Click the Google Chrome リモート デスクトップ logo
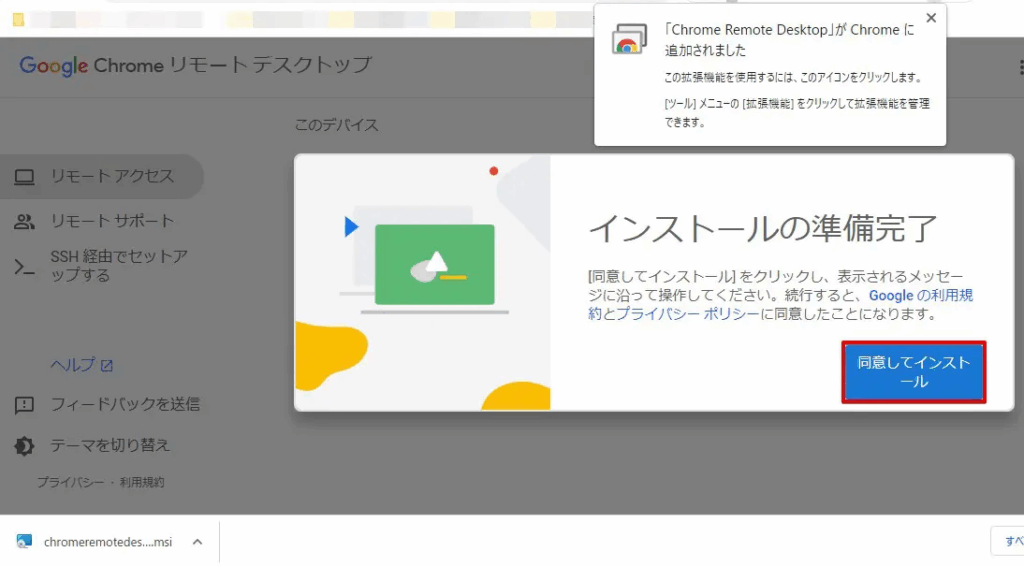Viewport: 1024px width, 566px height. coord(195,66)
